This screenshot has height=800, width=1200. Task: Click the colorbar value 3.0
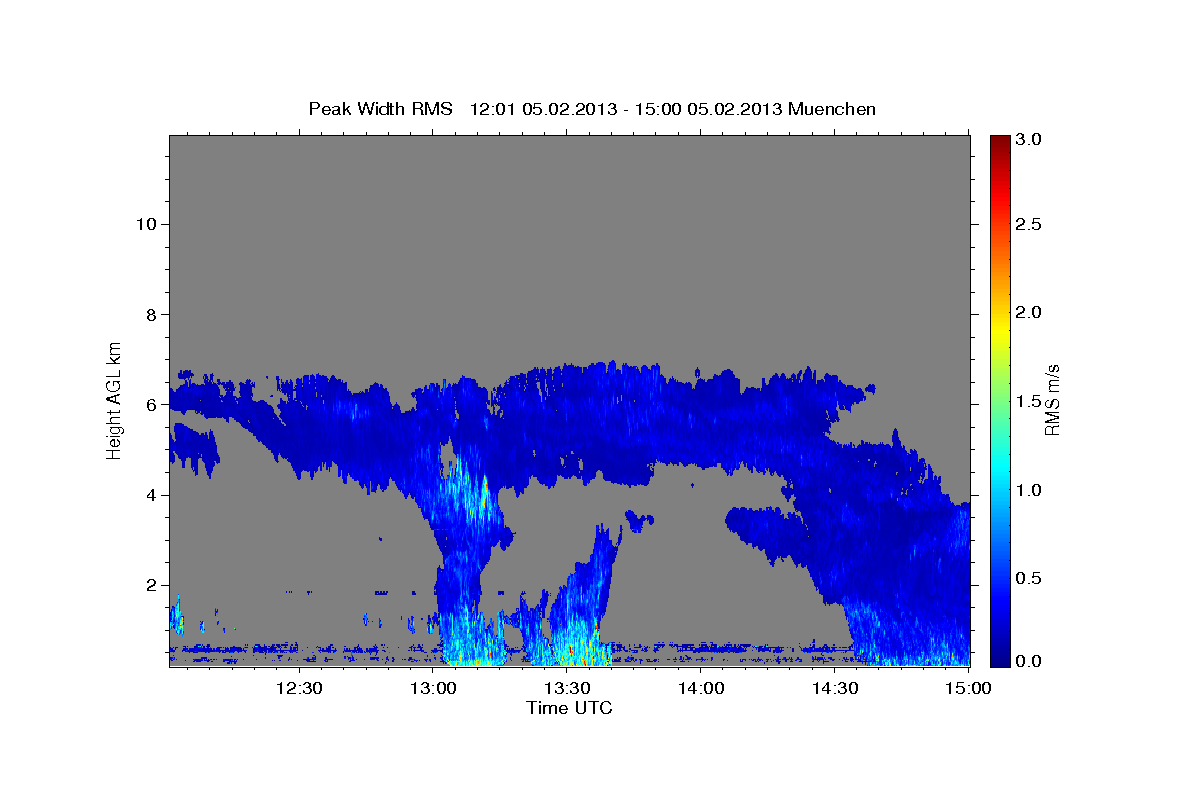[x=1029, y=139]
